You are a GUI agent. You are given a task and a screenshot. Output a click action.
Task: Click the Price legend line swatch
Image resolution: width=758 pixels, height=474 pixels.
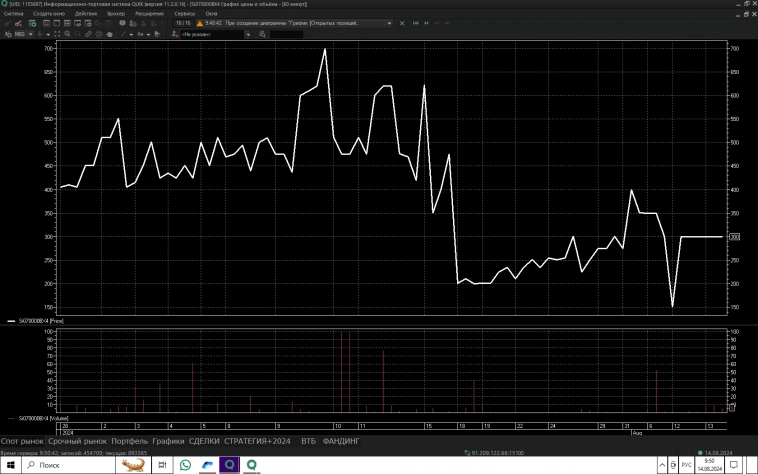[x=12, y=321]
